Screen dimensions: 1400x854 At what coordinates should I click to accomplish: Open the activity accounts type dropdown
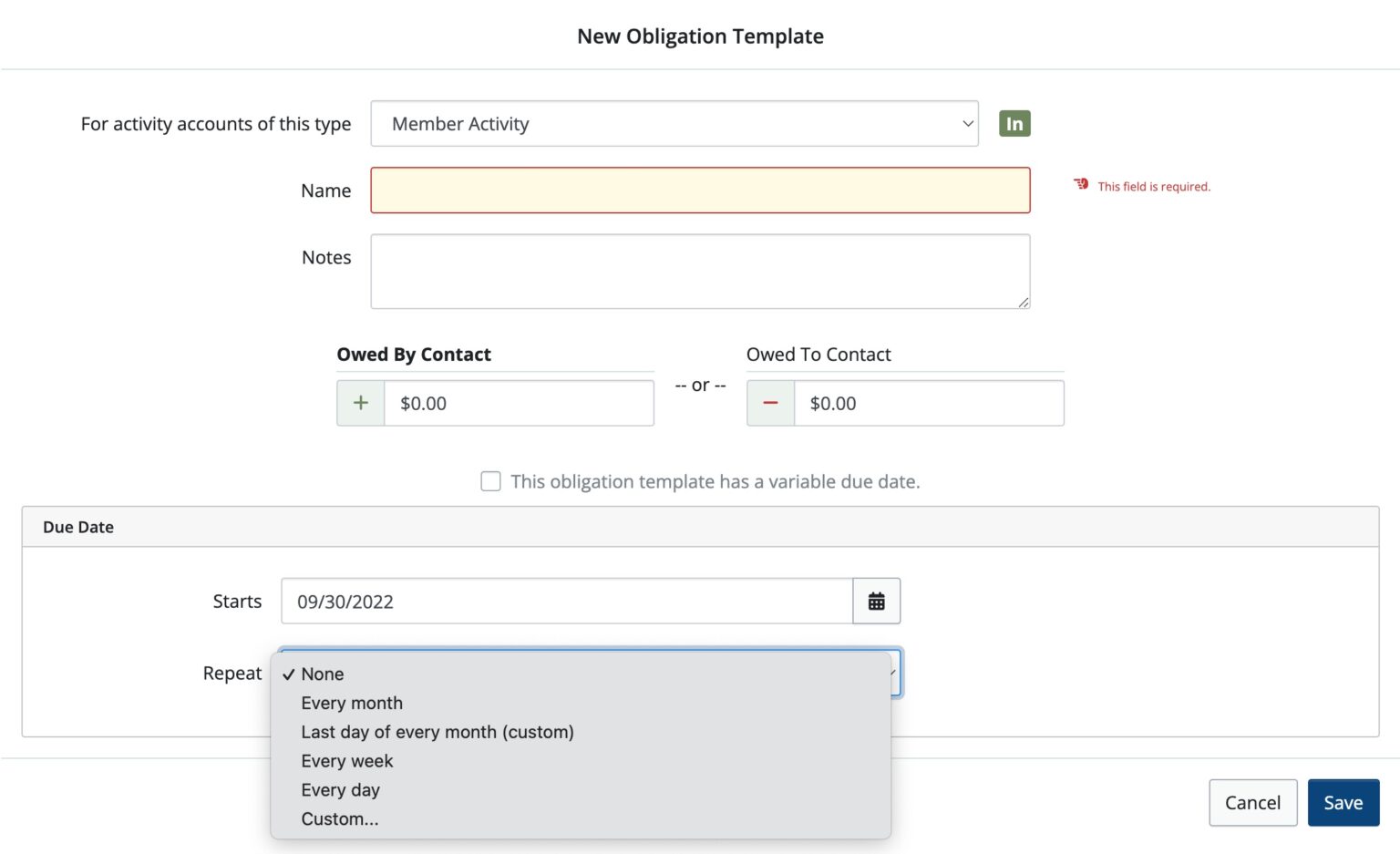tap(674, 123)
